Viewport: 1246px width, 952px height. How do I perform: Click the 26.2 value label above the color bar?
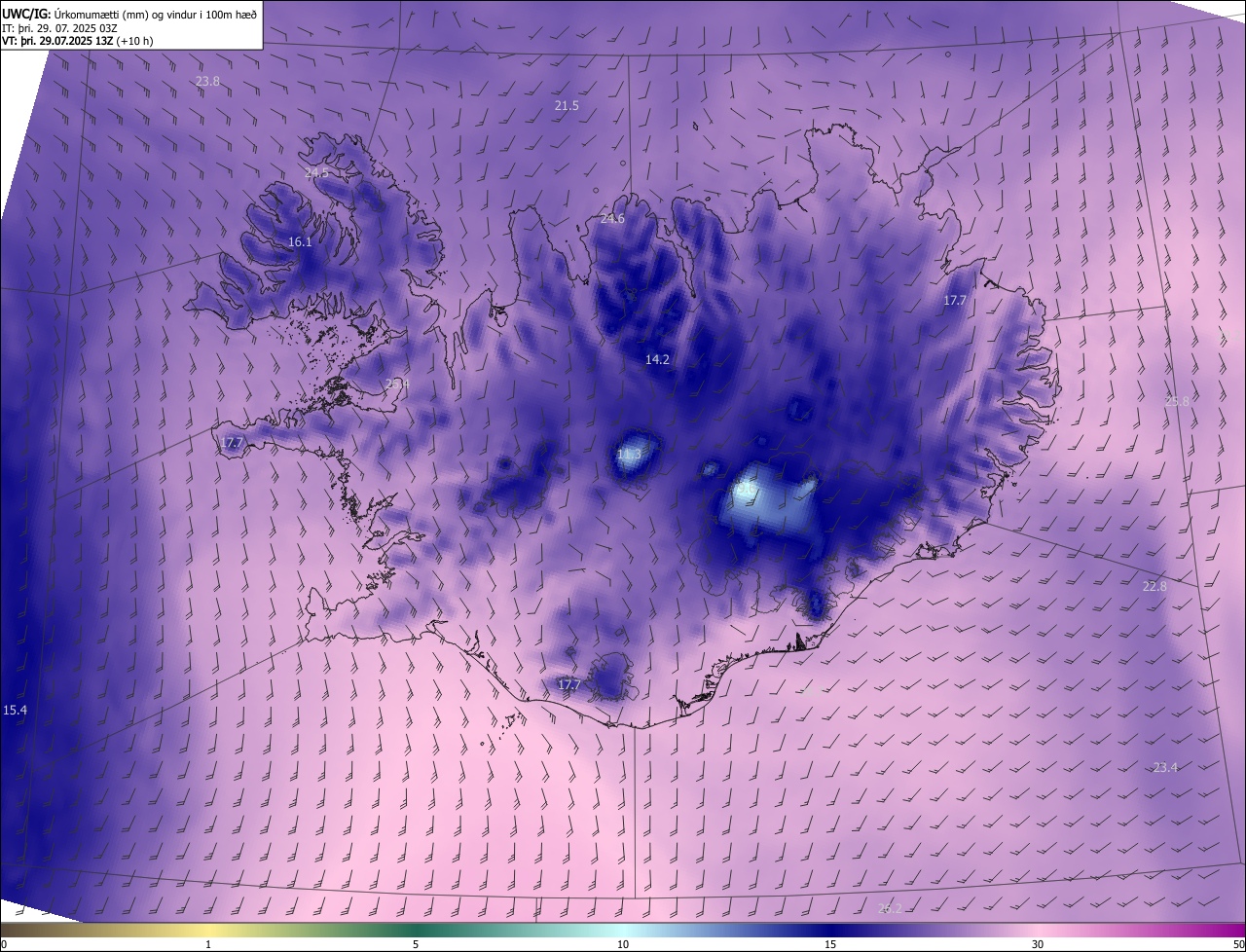point(890,908)
